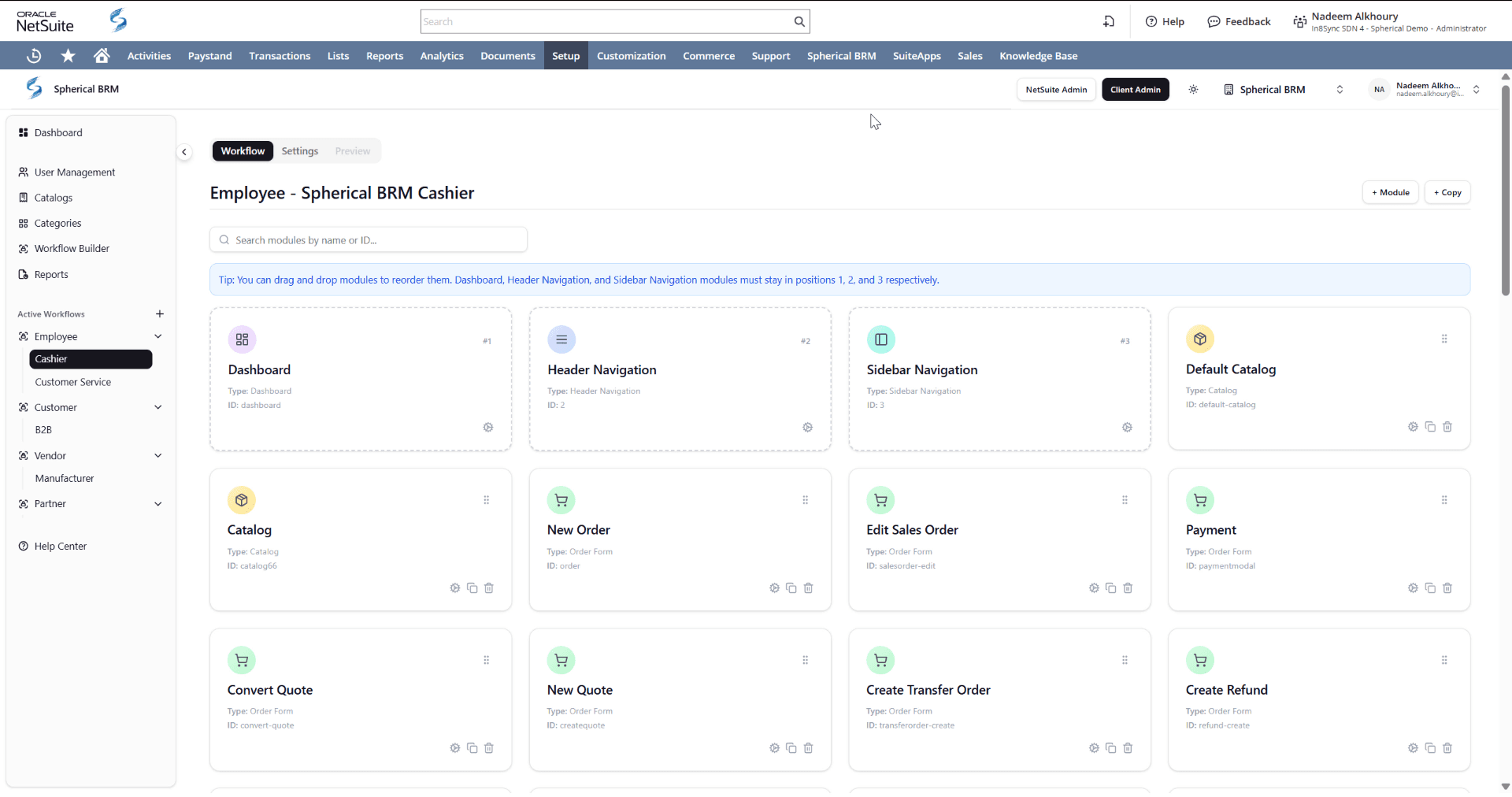Open the Help Center link
The width and height of the screenshot is (1512, 797).
pos(61,547)
